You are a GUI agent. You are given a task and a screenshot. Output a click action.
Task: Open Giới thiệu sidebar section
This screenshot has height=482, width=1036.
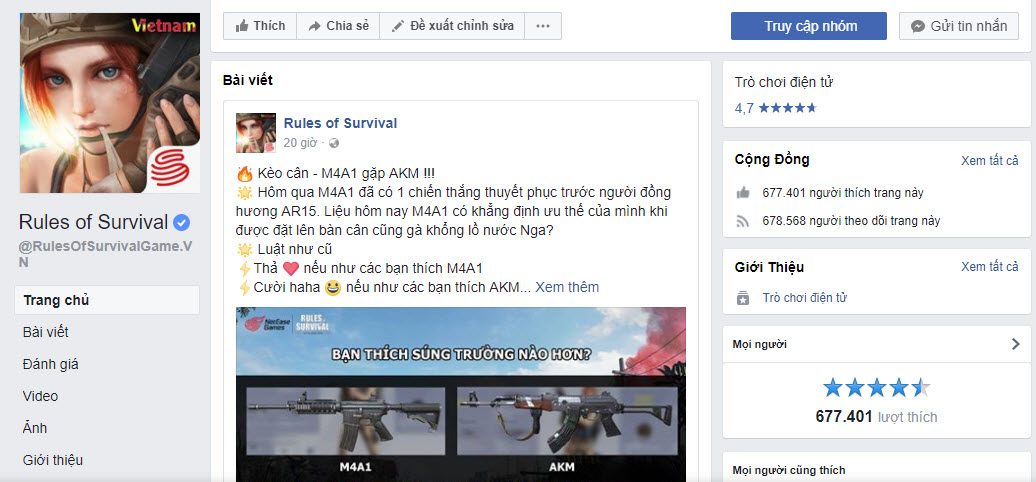coord(53,460)
